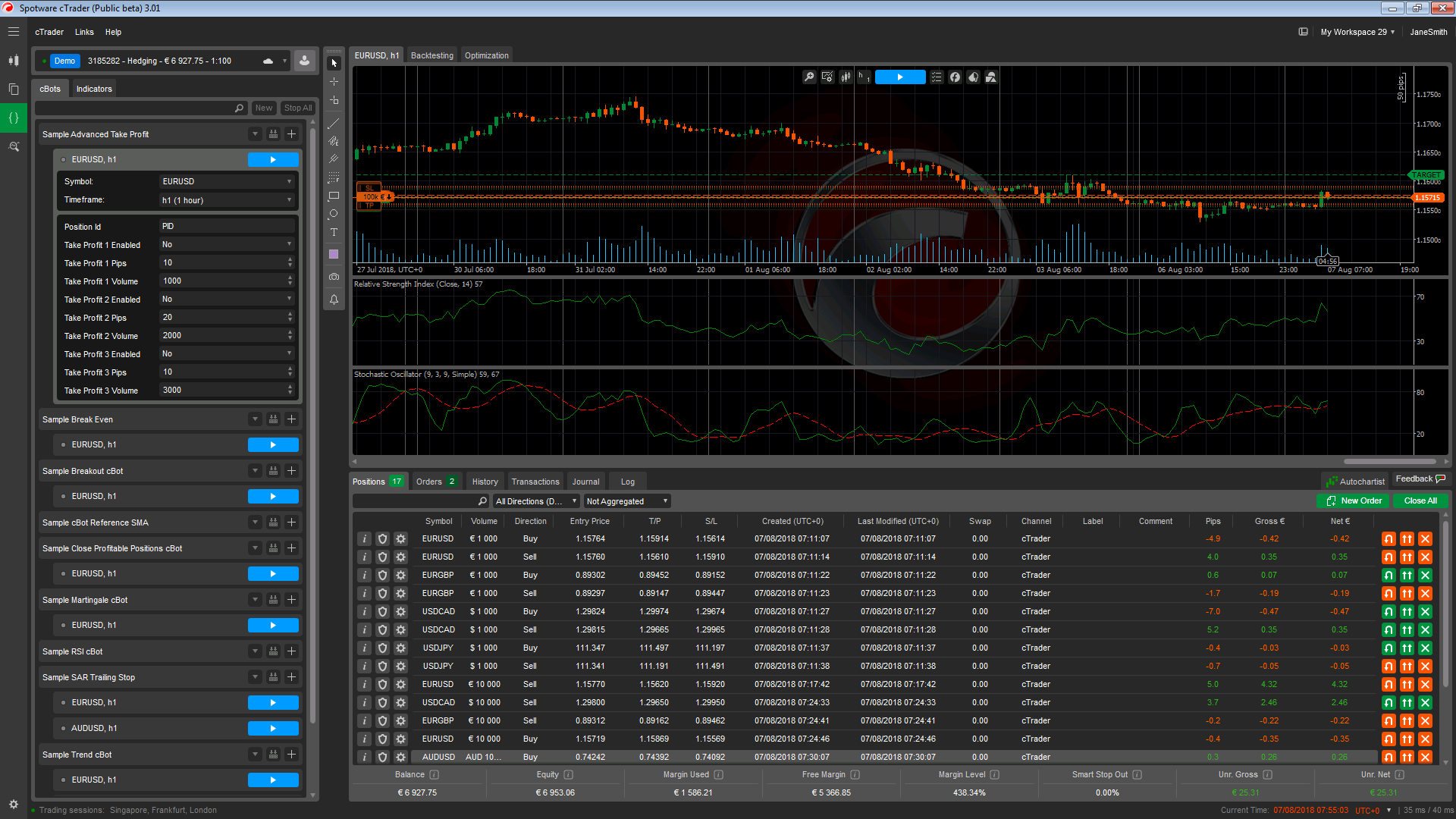This screenshot has height=819, width=1456.
Task: Click the chart toolbar 'f' functions icon
Action: tap(955, 77)
